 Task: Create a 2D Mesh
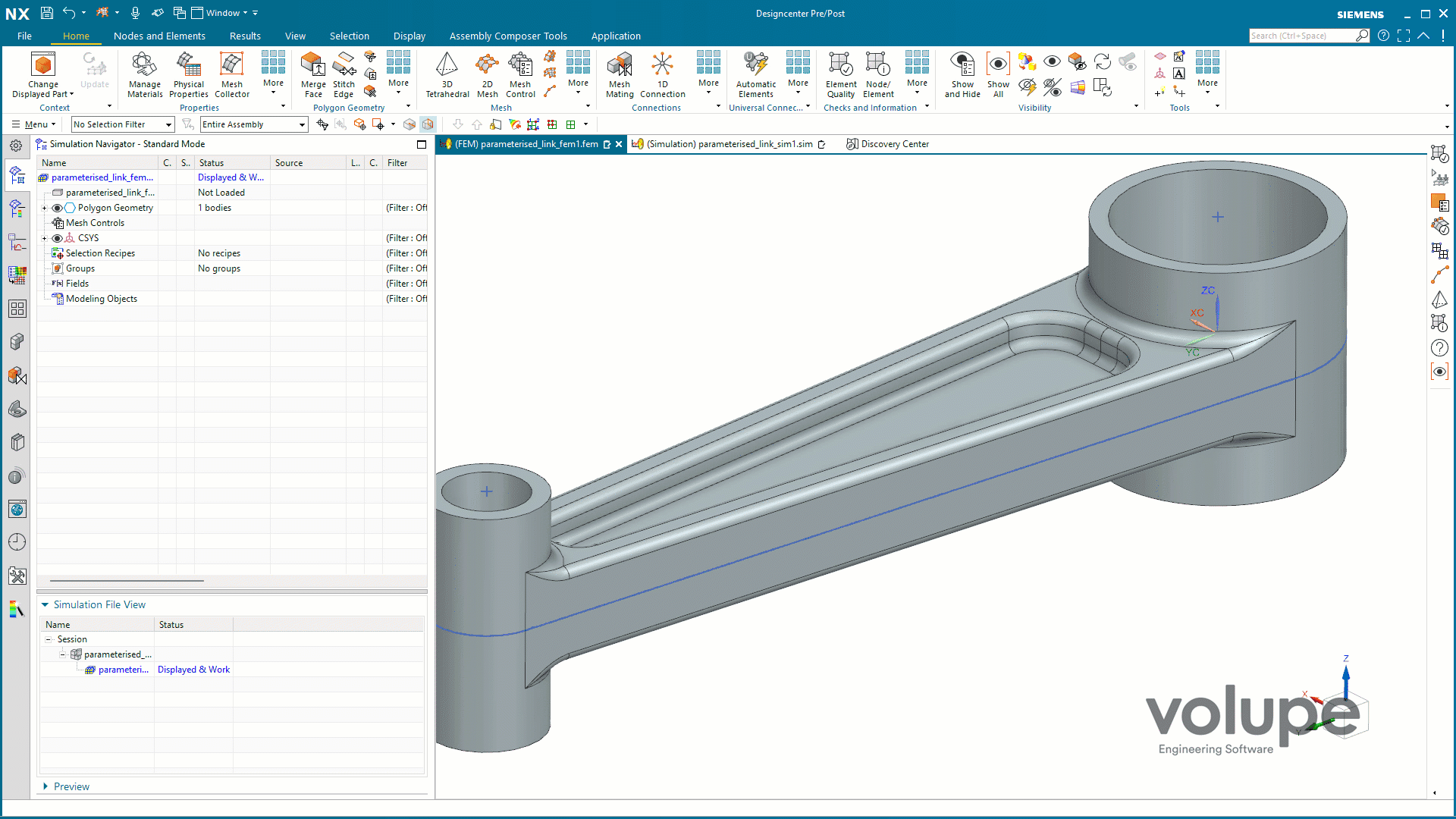coord(488,75)
